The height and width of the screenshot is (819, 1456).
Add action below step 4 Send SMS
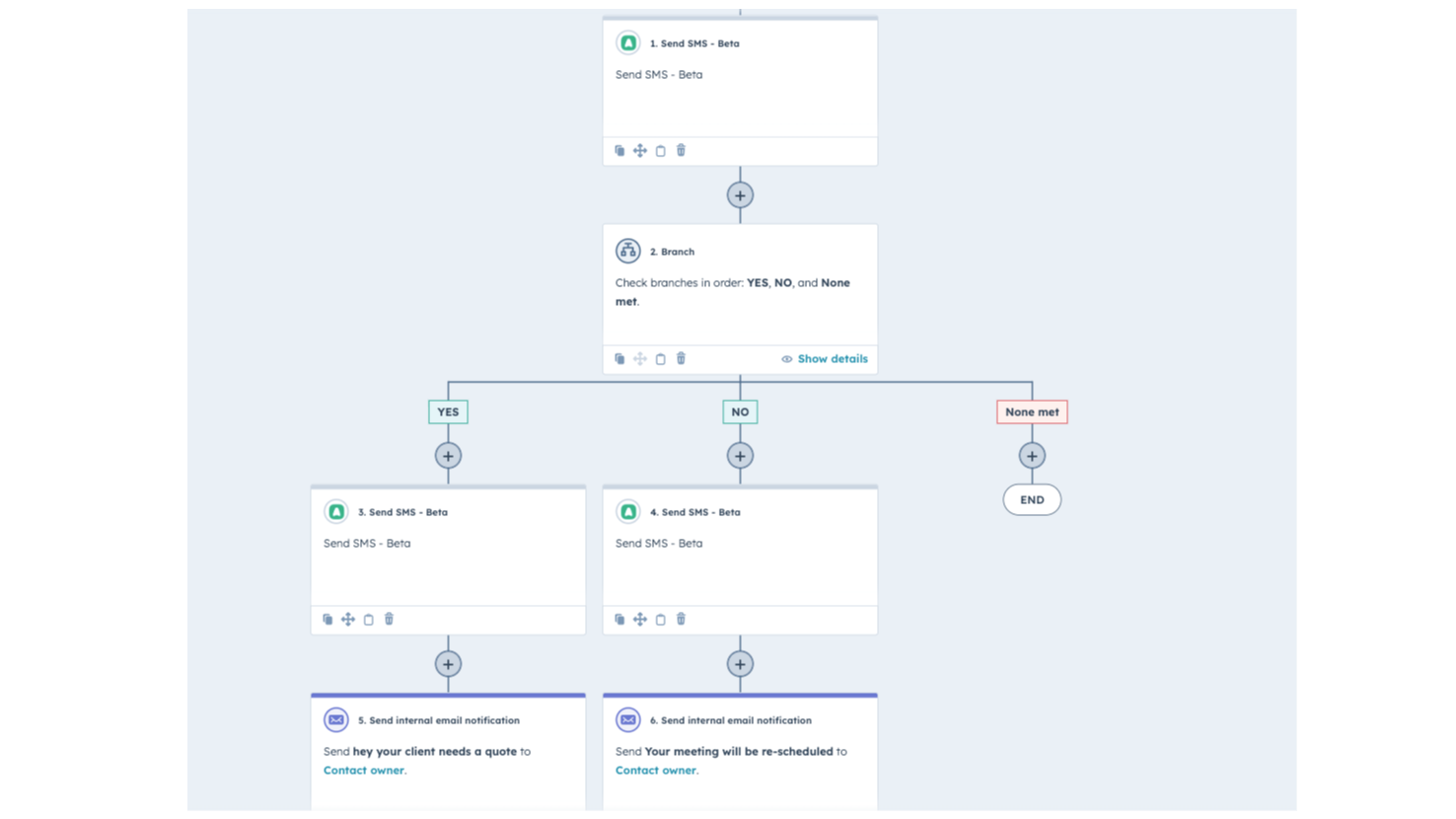(740, 664)
